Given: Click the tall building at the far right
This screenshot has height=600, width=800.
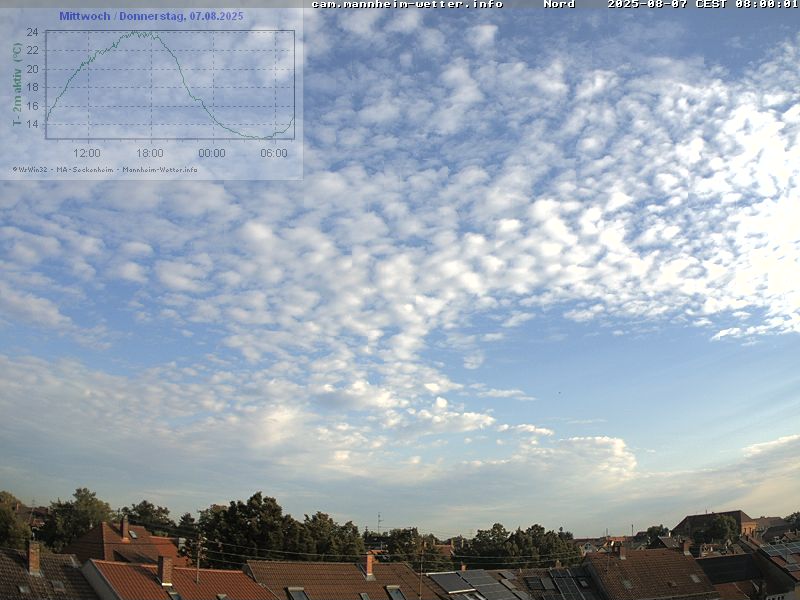Looking at the screenshot, I should coord(712,524).
